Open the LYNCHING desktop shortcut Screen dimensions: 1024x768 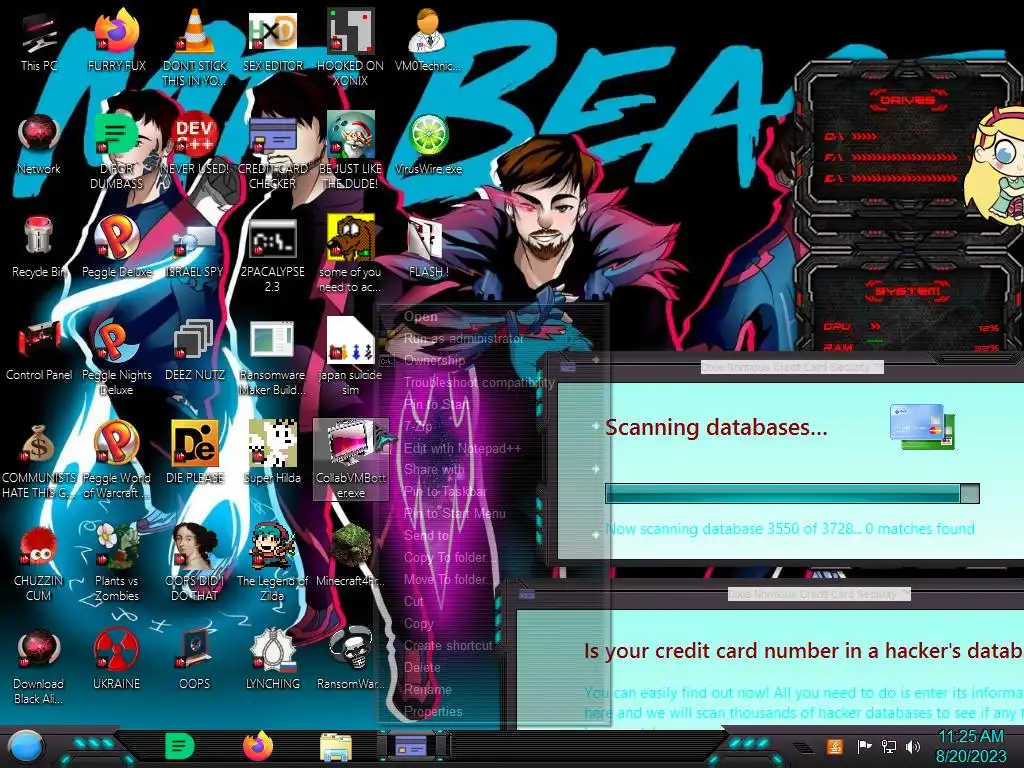272,660
